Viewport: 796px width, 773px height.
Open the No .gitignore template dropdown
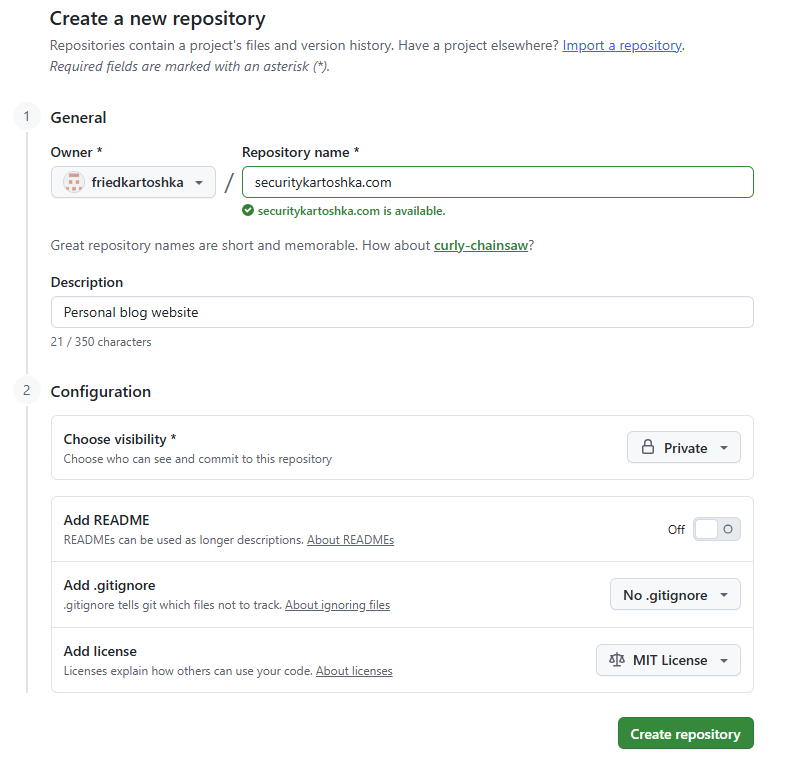675,595
